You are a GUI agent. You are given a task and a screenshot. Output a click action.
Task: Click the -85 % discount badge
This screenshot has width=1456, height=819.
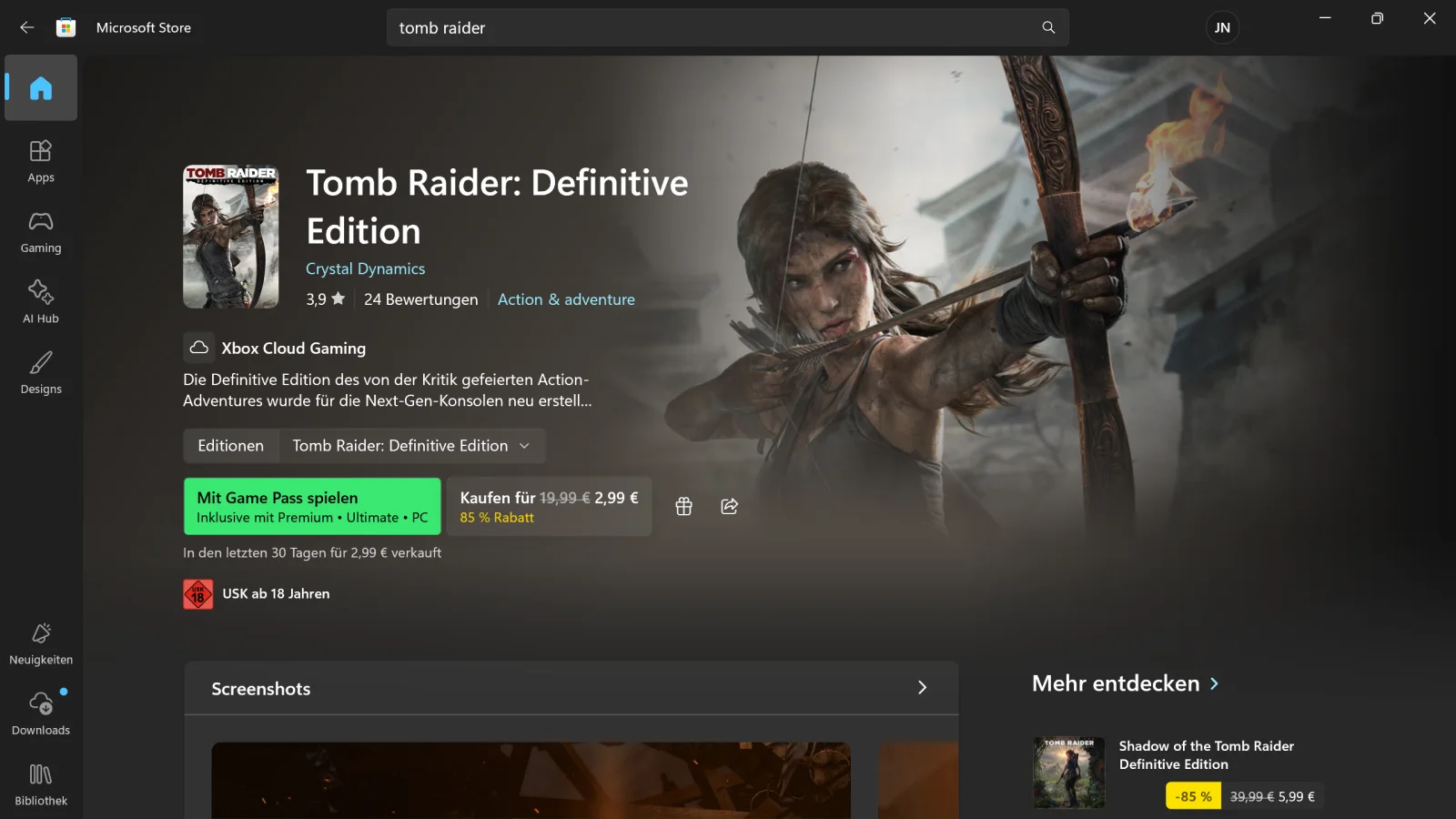click(x=1193, y=796)
